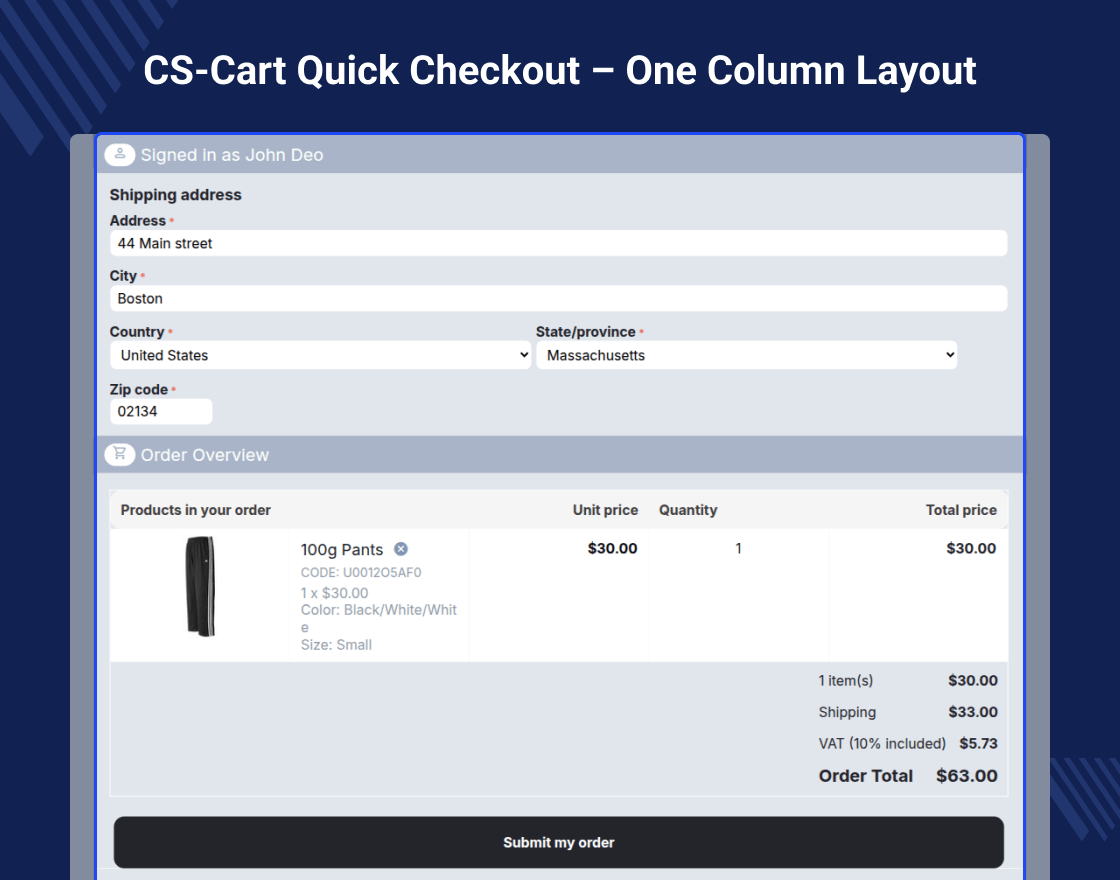Click the Quantity column header
The width and height of the screenshot is (1120, 880).
click(688, 510)
